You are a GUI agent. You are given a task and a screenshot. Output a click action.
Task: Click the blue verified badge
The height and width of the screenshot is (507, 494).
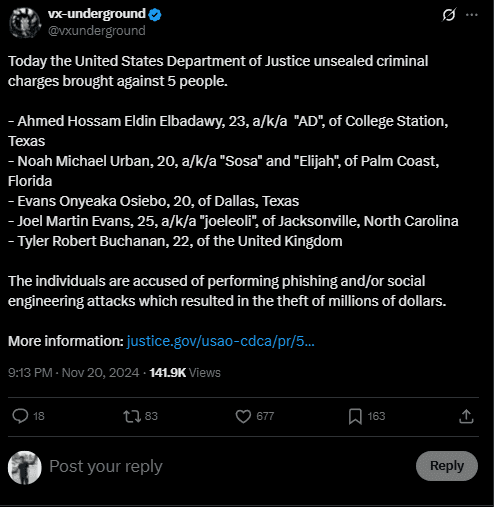coord(155,15)
